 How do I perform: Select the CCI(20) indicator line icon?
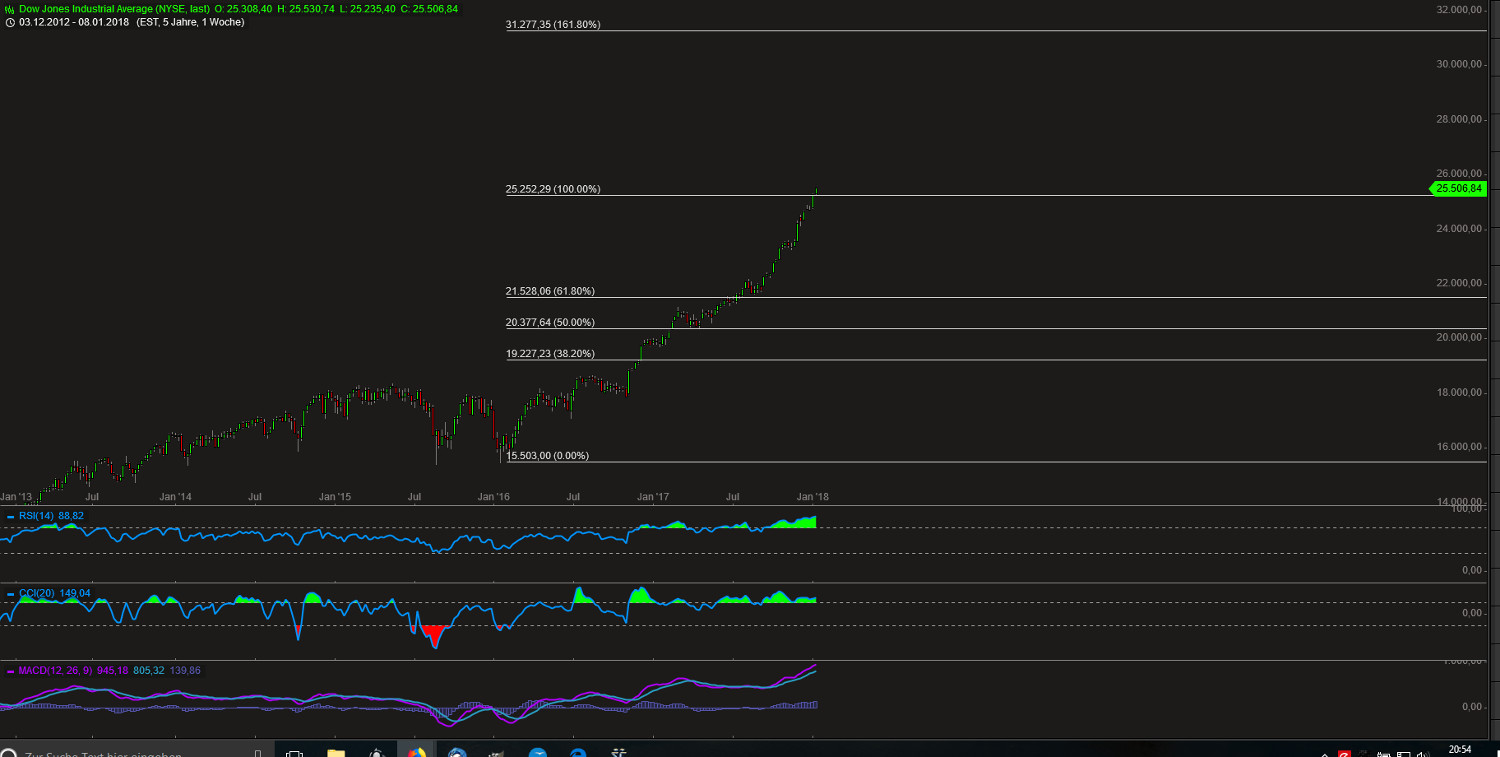[10, 593]
